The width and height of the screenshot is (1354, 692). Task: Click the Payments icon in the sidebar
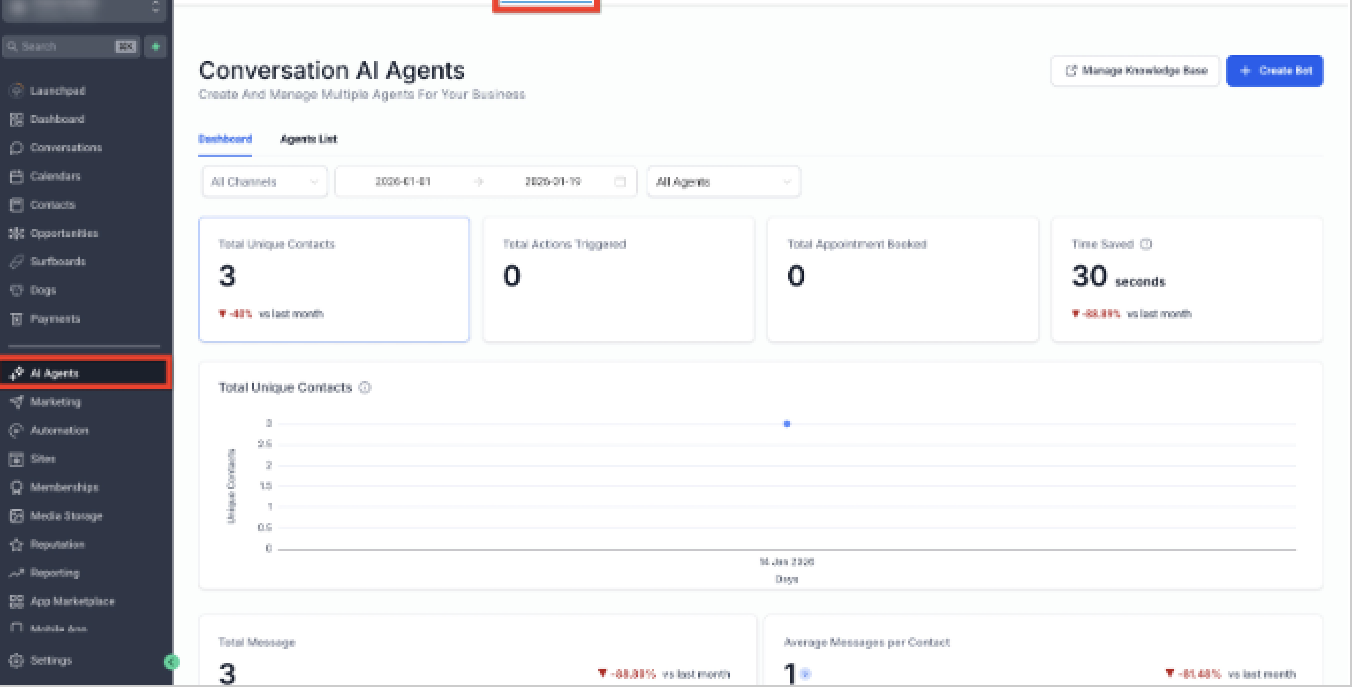point(16,319)
